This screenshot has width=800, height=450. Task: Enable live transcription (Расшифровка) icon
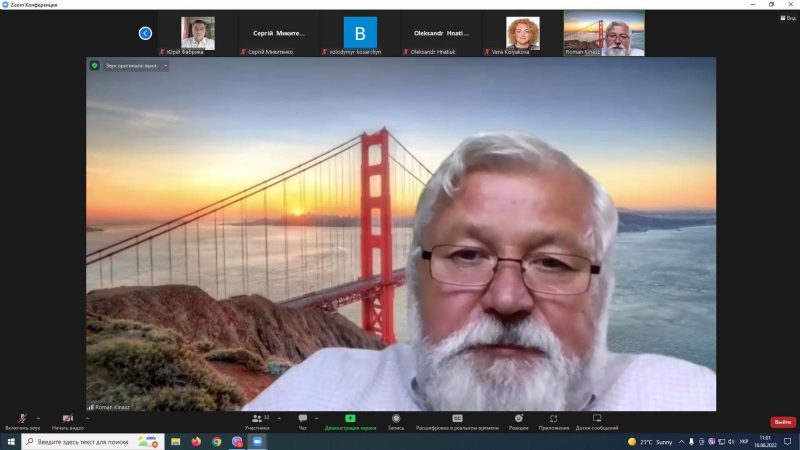point(457,418)
